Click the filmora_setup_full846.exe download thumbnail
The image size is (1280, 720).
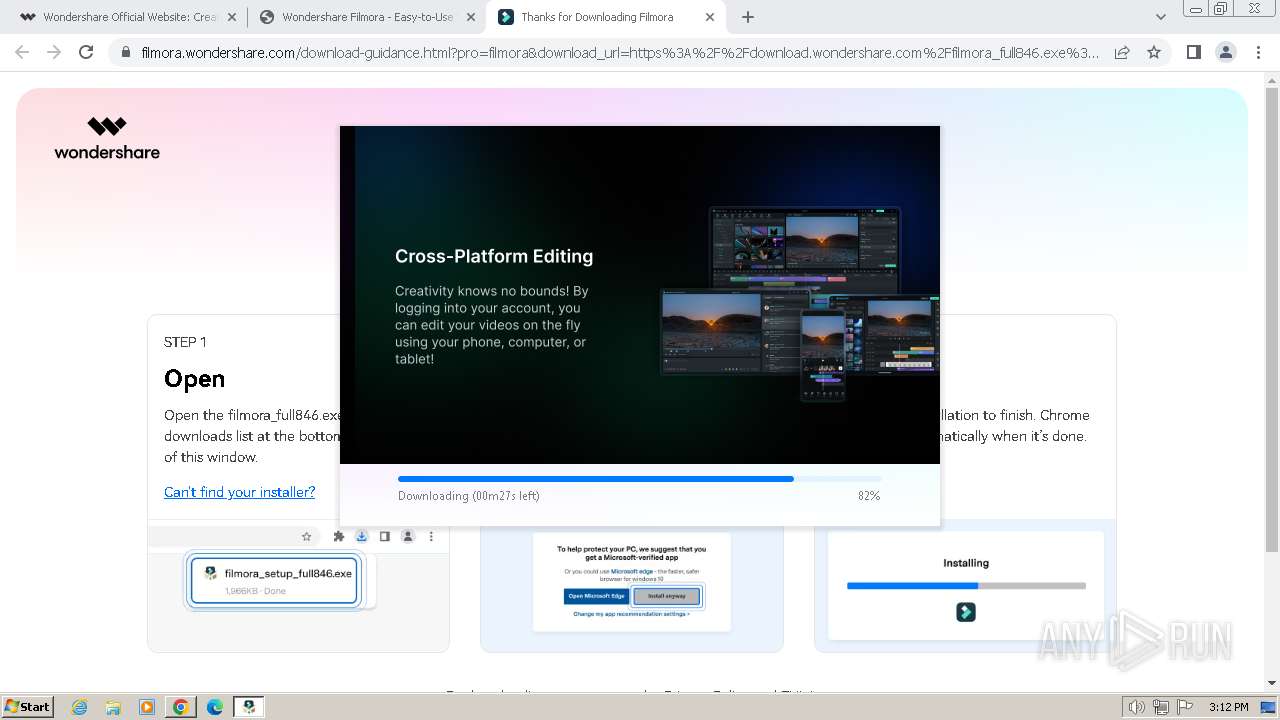[x=274, y=580]
